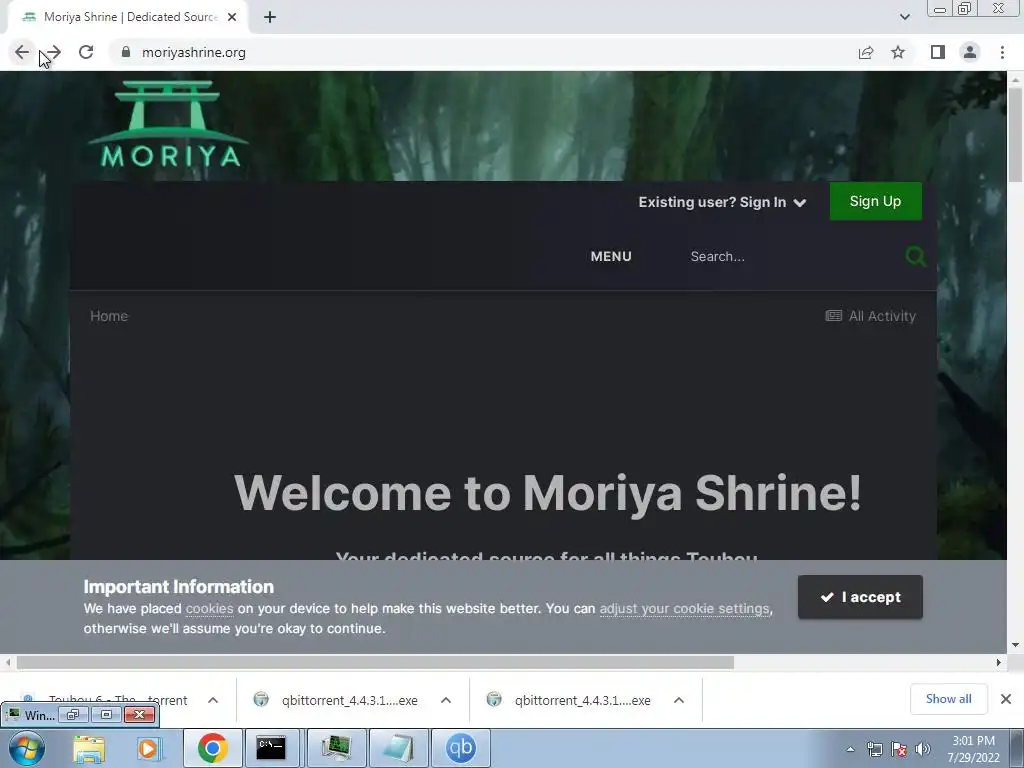Open a new browser tab

(x=270, y=17)
